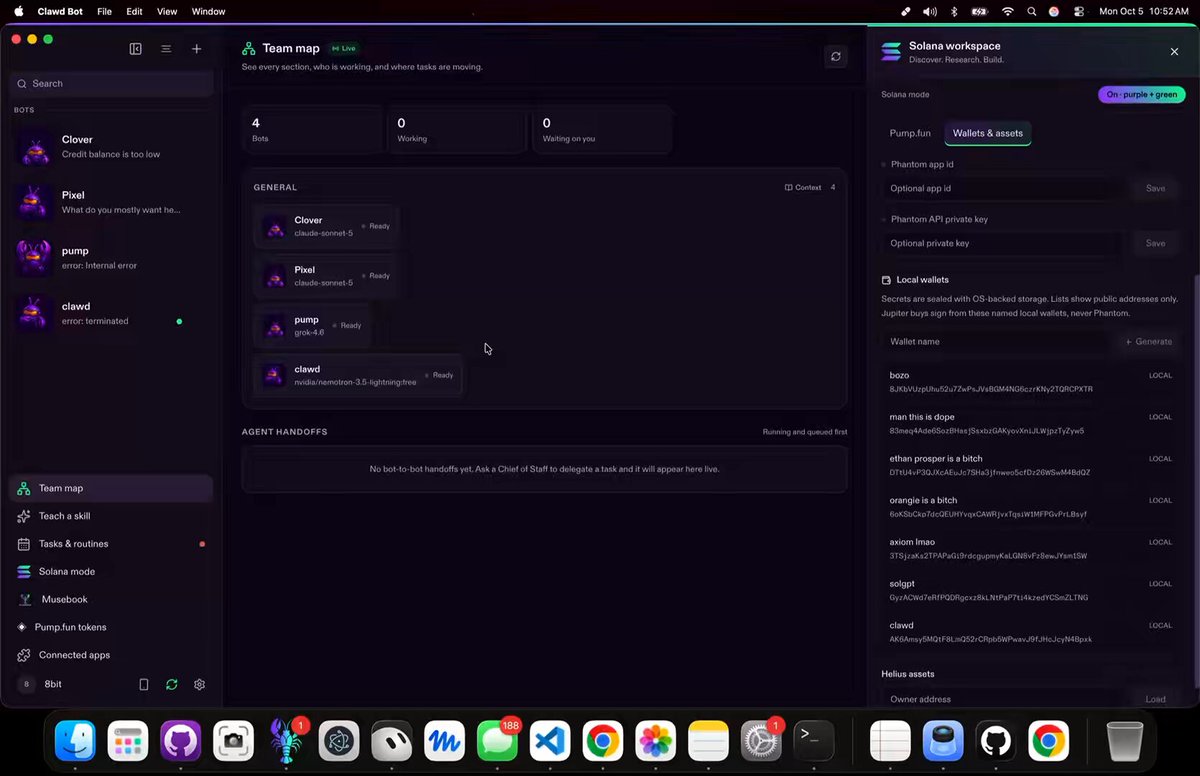Image resolution: width=1200 pixels, height=776 pixels.
Task: Open the clawd card running nvidia/nemotron-3.5-lightning:free
Action: tap(358, 375)
